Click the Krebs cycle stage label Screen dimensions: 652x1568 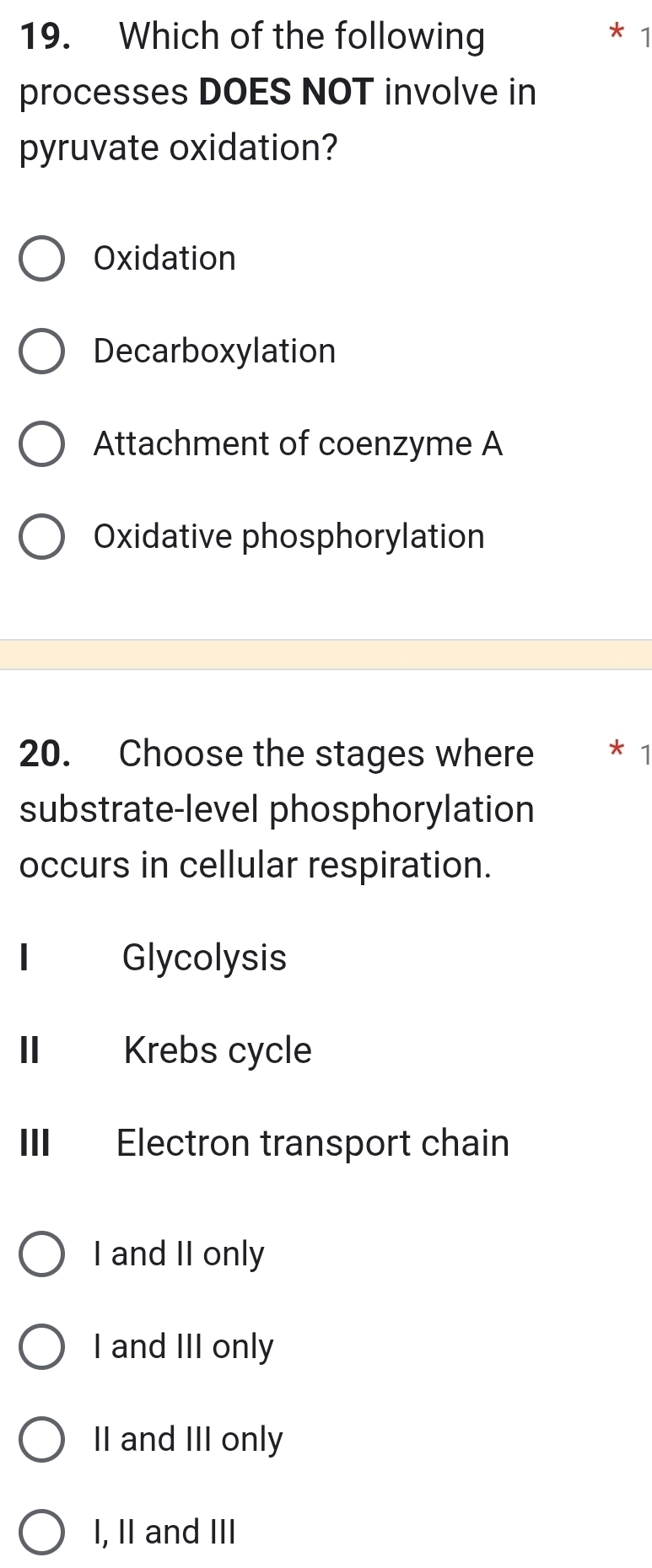pos(216,1051)
